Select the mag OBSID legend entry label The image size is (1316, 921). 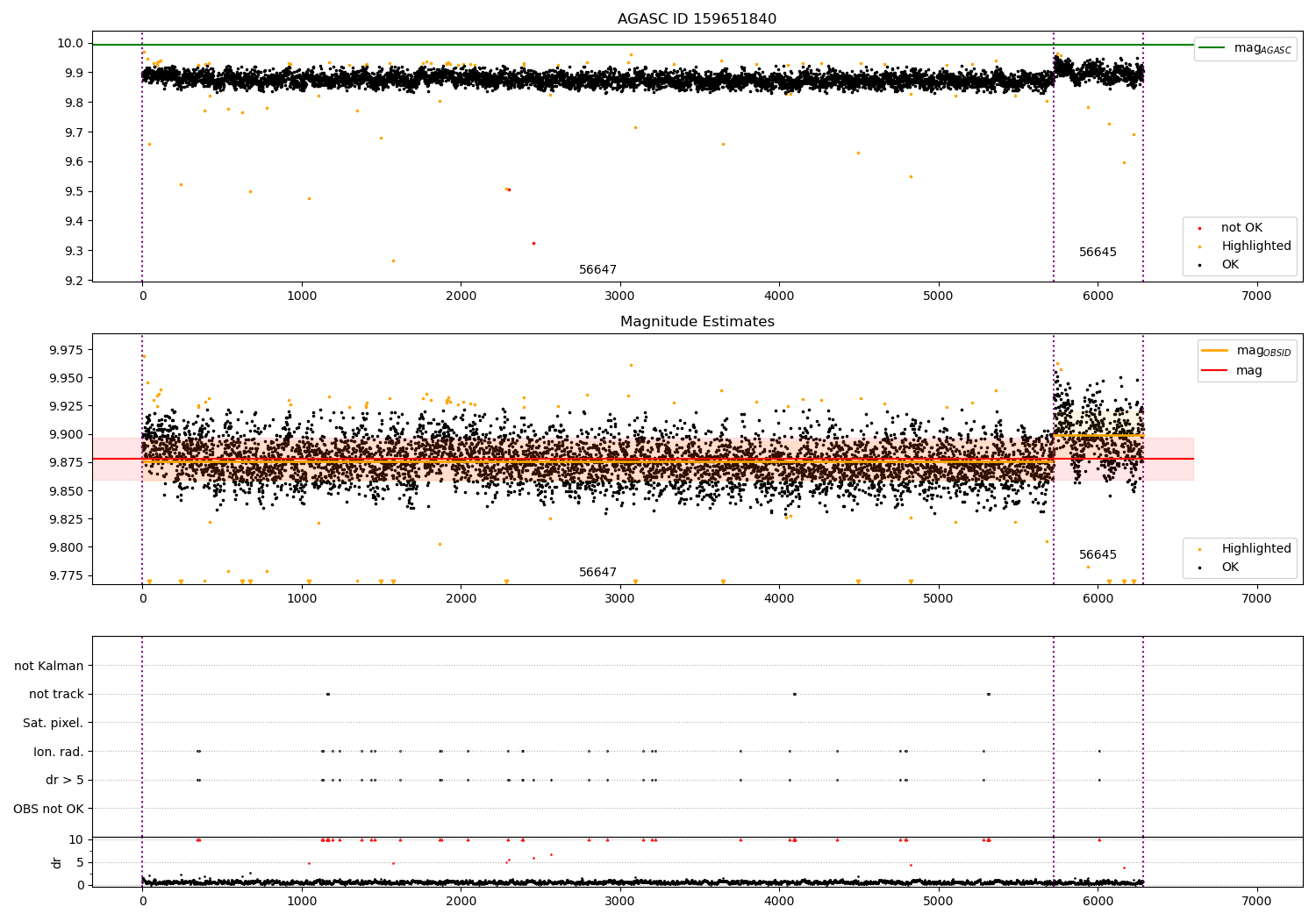(x=1263, y=351)
